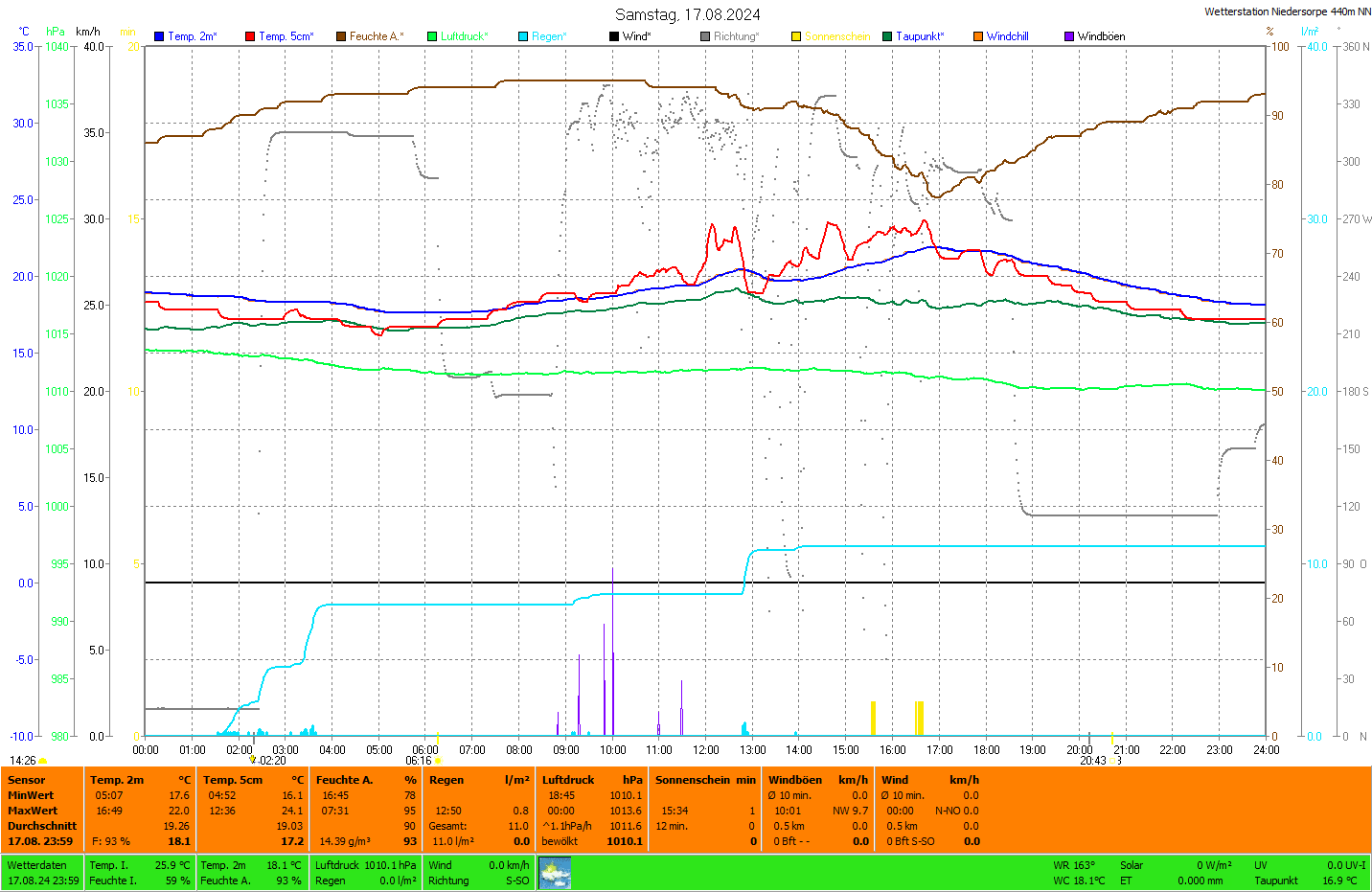Select the Regen column header in table
The width and height of the screenshot is (1372, 892).
coord(446,780)
